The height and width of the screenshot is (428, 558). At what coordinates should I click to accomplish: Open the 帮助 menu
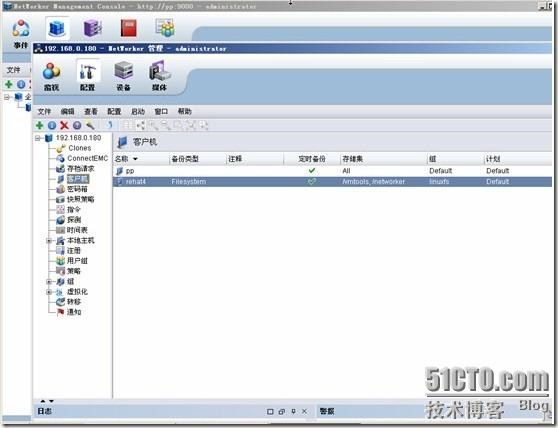click(x=184, y=112)
